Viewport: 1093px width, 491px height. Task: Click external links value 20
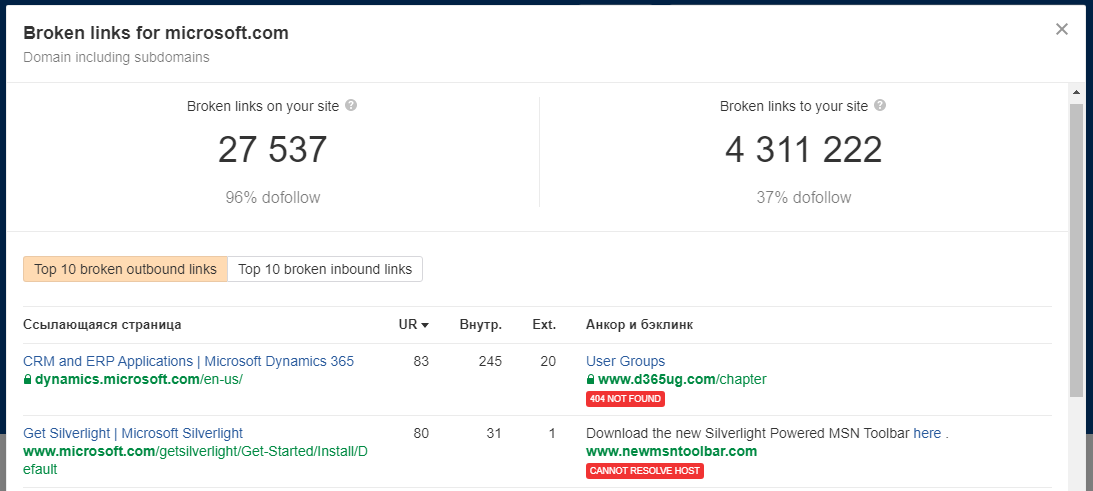(x=549, y=361)
